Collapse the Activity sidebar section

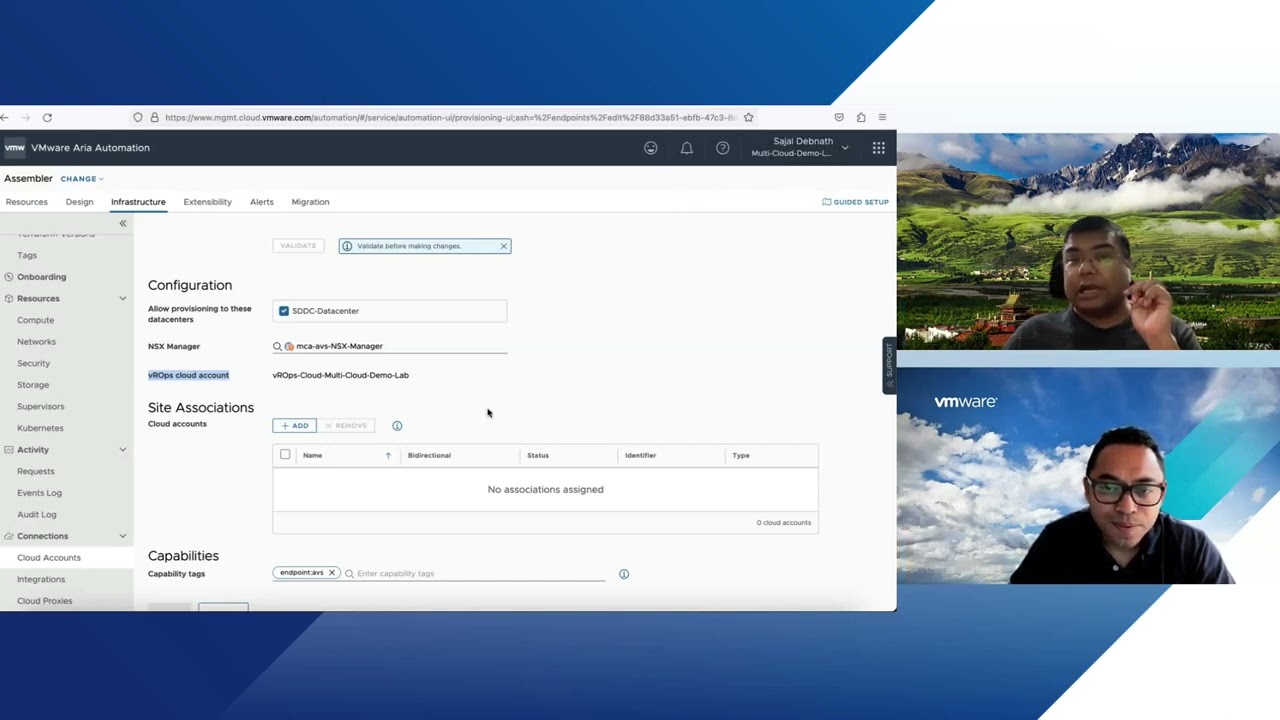(123, 450)
